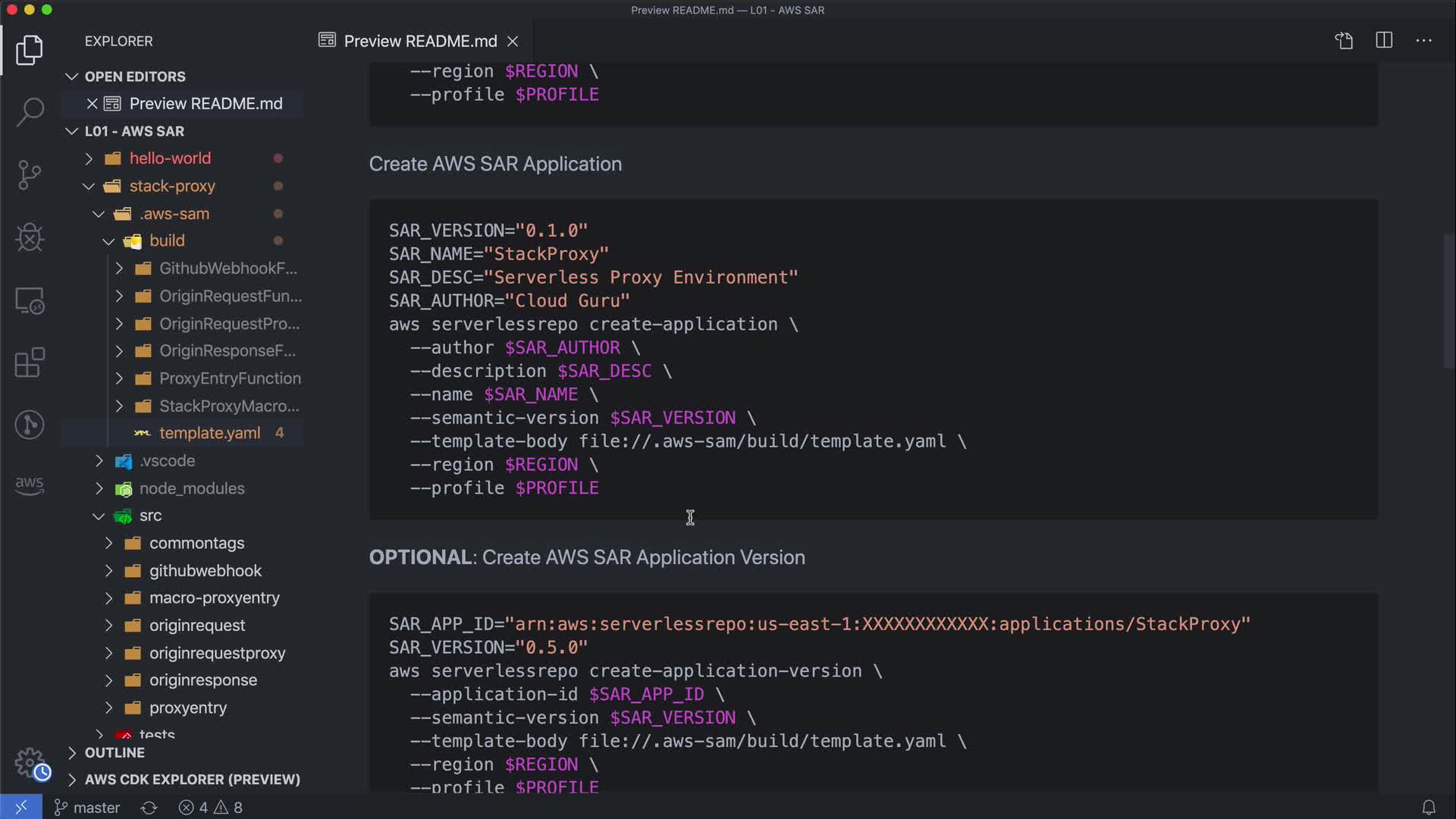The height and width of the screenshot is (819, 1456).
Task: Split the editor to the right
Action: 1384,41
